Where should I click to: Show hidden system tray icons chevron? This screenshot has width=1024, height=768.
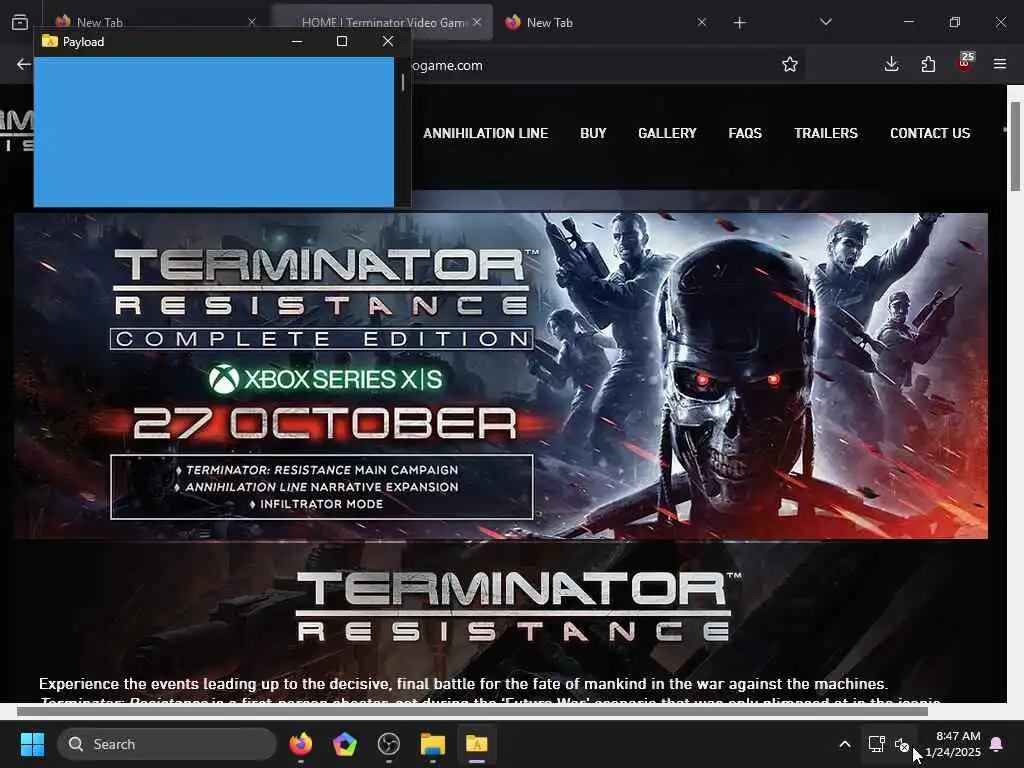pyautogui.click(x=844, y=744)
